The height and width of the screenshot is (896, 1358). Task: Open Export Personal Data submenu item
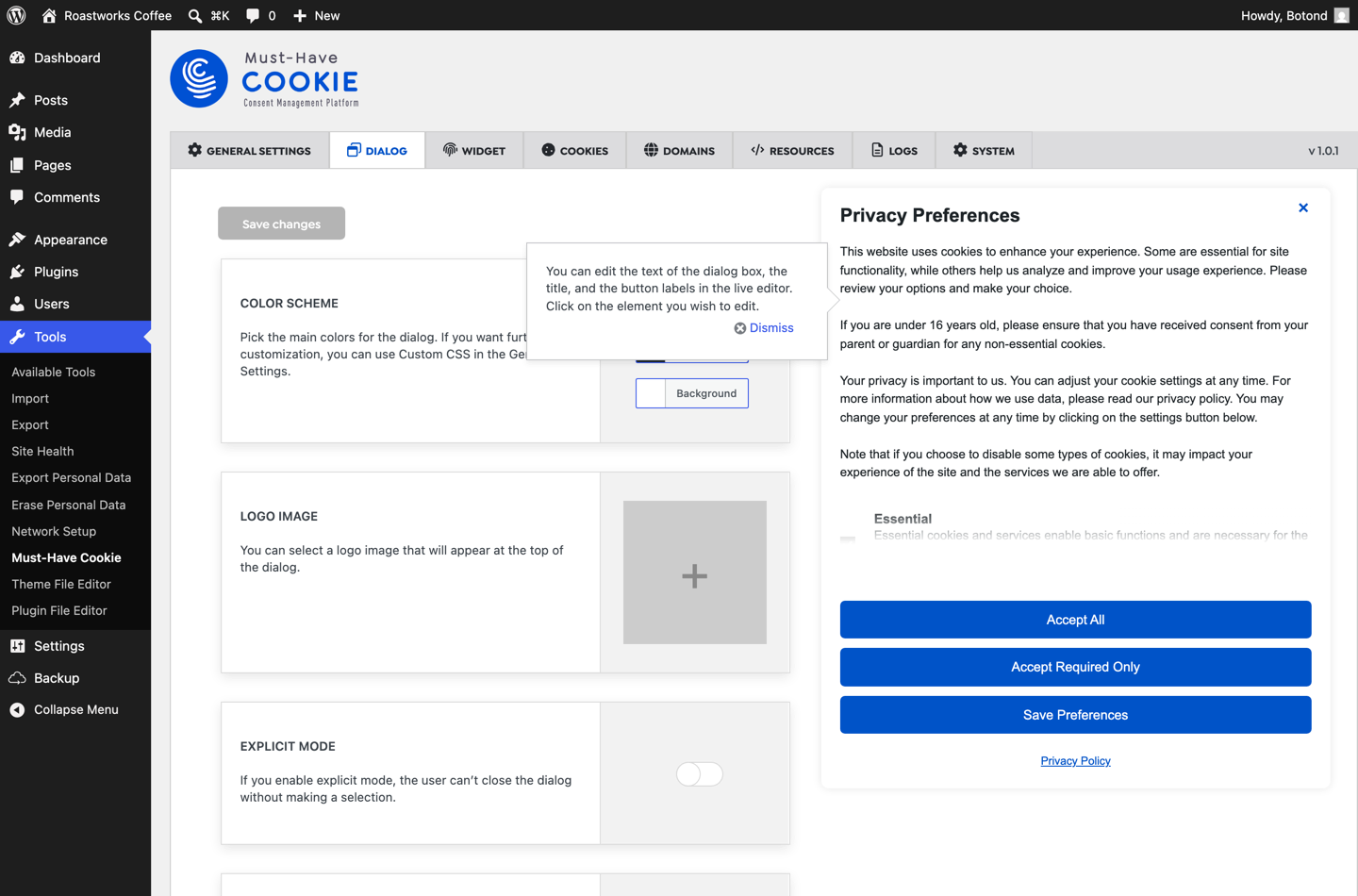72,477
